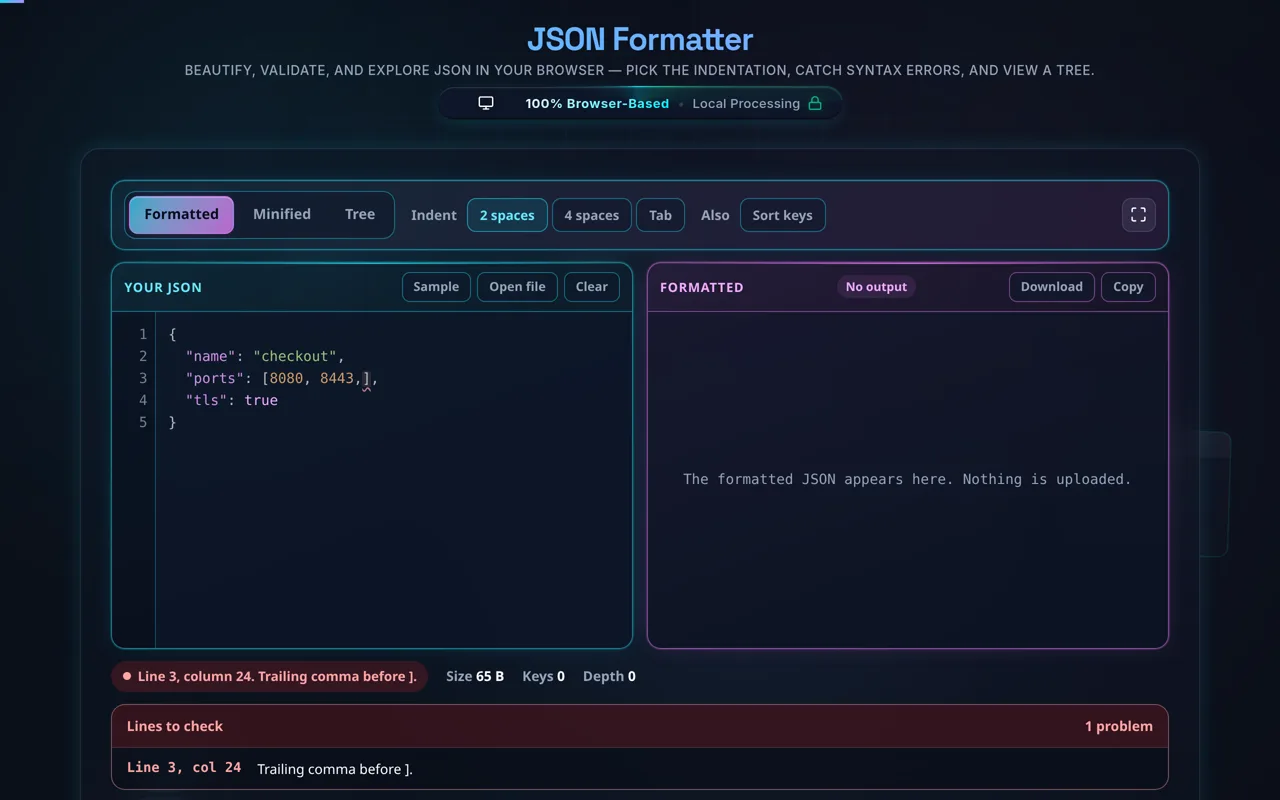Click the 8443 number in the editor
The height and width of the screenshot is (800, 1280).
pos(337,378)
